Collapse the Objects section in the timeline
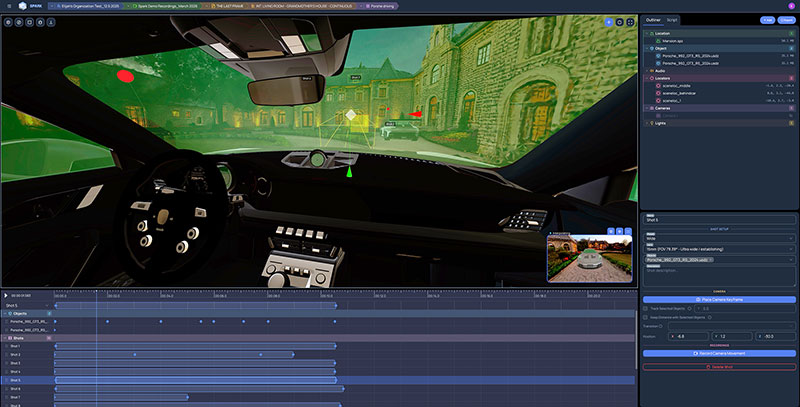Image resolution: width=800 pixels, height=407 pixels. (x=5, y=313)
